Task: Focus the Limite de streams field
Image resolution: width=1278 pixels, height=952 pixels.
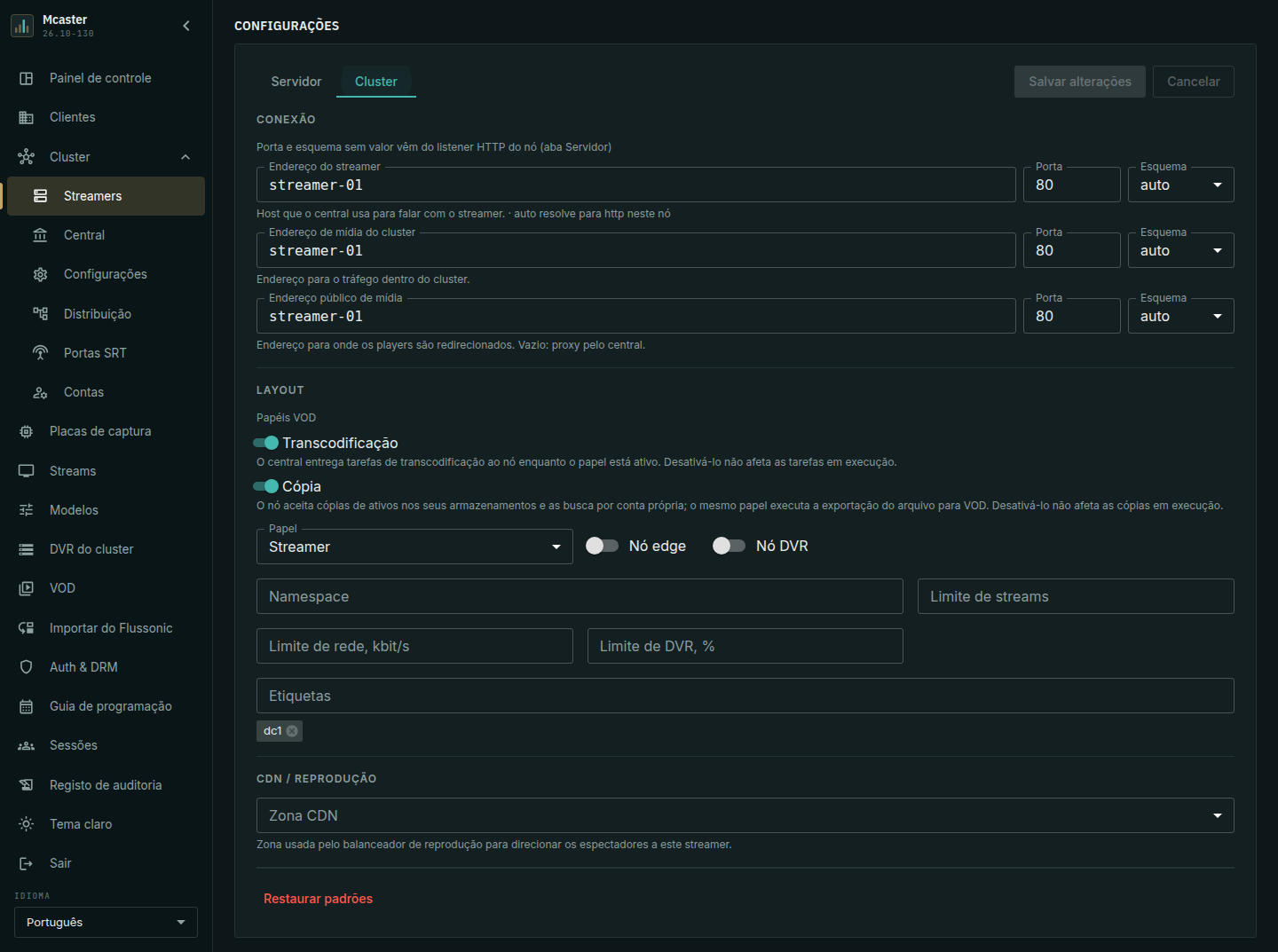Action: (1076, 596)
